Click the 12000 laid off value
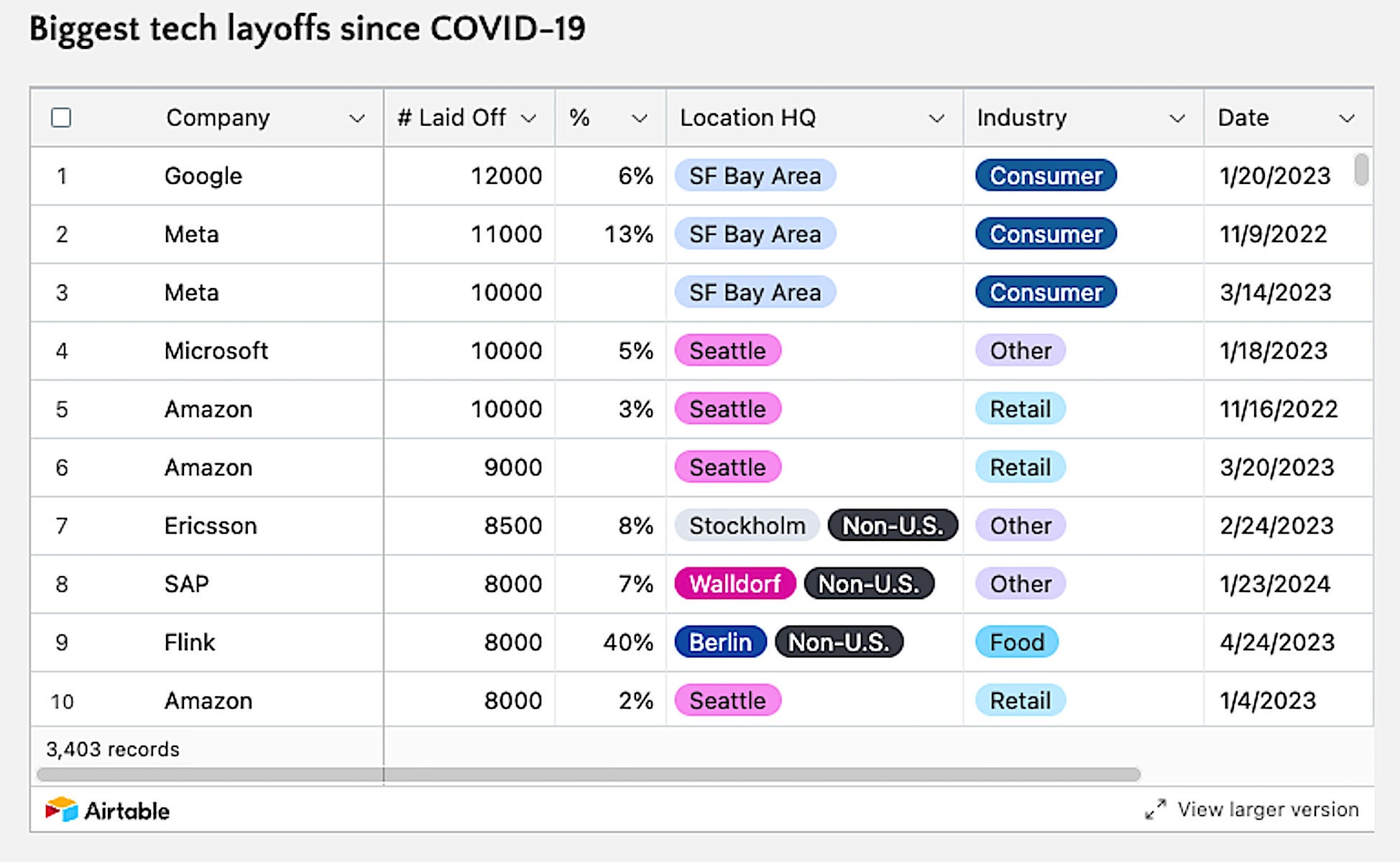This screenshot has width=1400, height=862. tap(506, 176)
